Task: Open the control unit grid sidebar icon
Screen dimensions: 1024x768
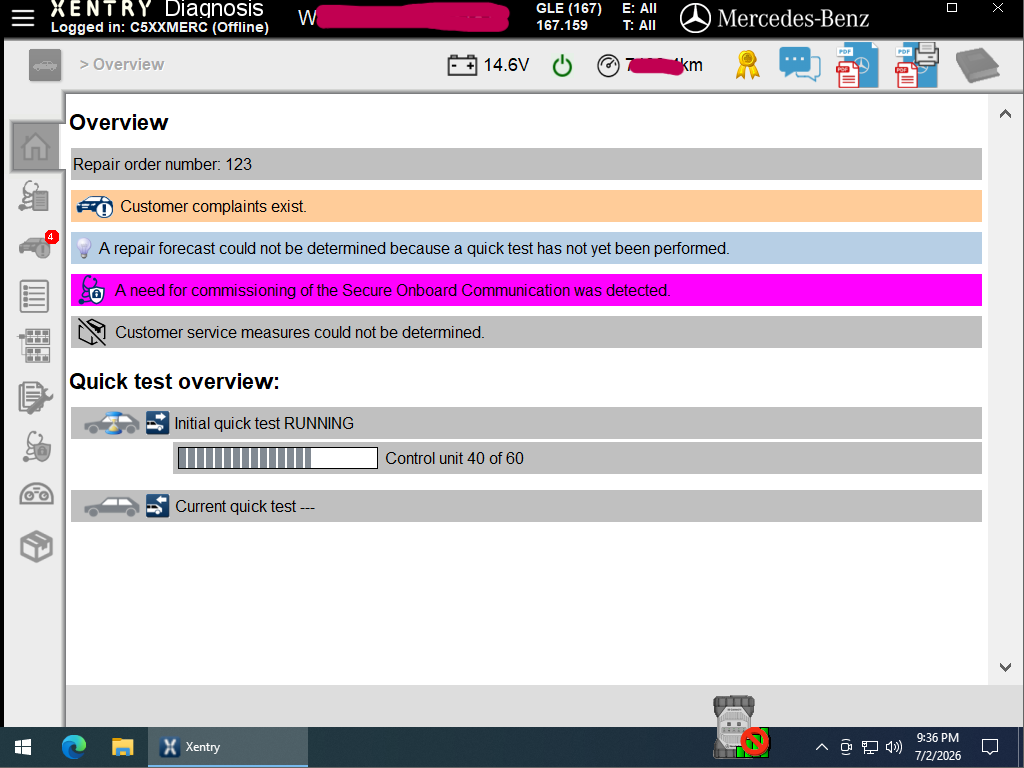Action: coord(35,346)
